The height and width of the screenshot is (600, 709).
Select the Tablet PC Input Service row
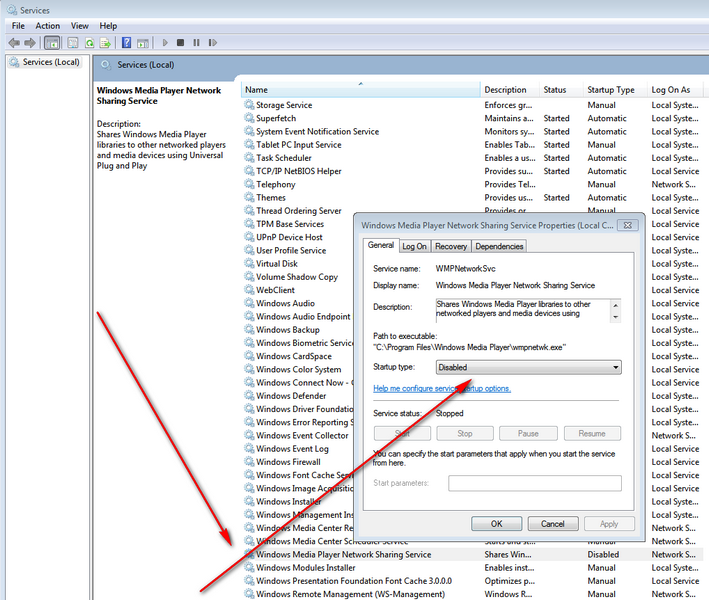tap(472, 145)
